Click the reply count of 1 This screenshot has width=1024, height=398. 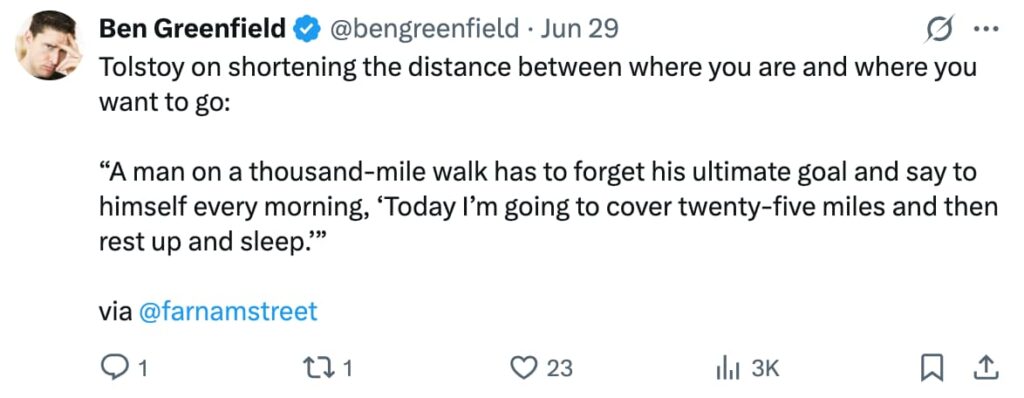143,369
